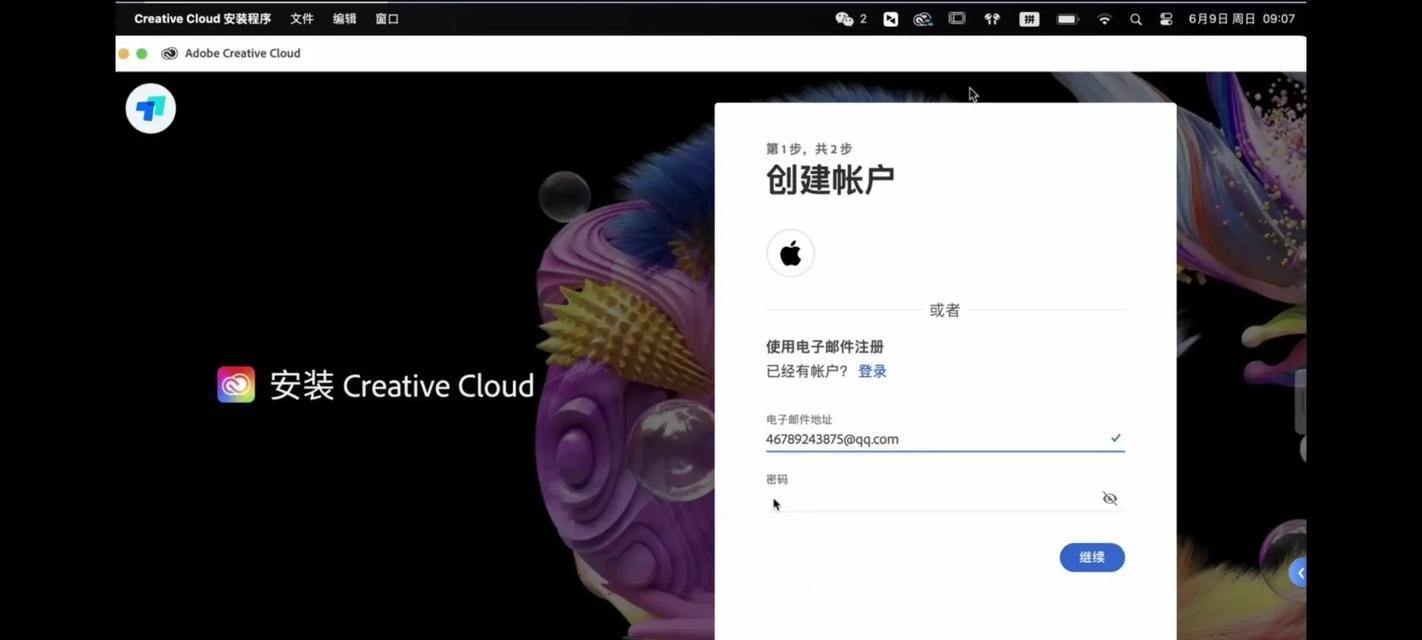The height and width of the screenshot is (640, 1422).
Task: Follow the 登录 link
Action: pos(872,371)
